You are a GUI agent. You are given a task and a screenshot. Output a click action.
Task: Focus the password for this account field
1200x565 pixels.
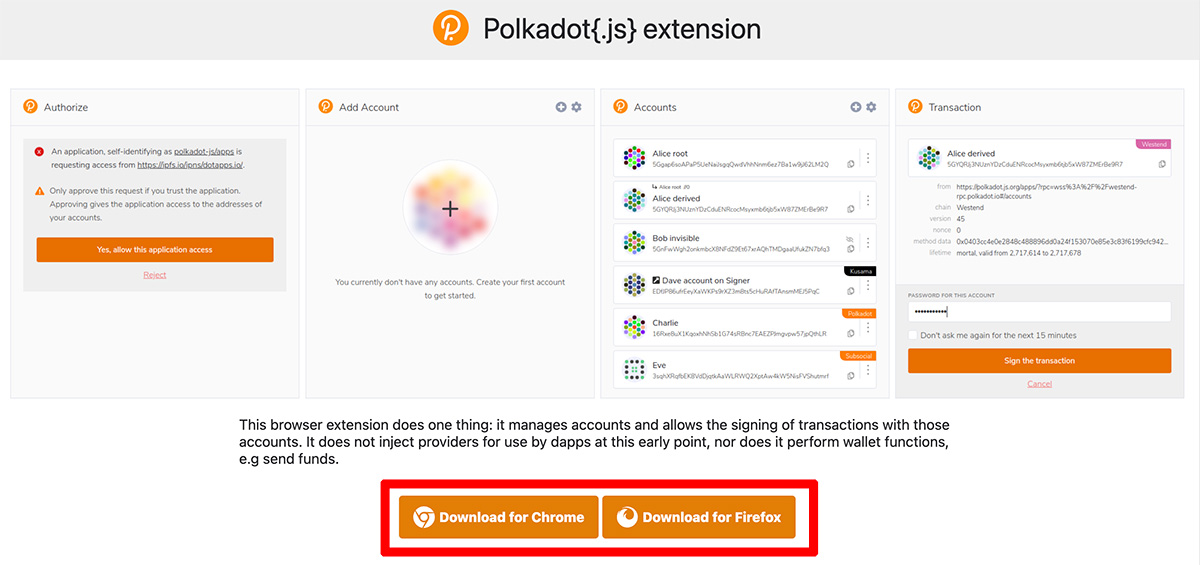click(1039, 311)
